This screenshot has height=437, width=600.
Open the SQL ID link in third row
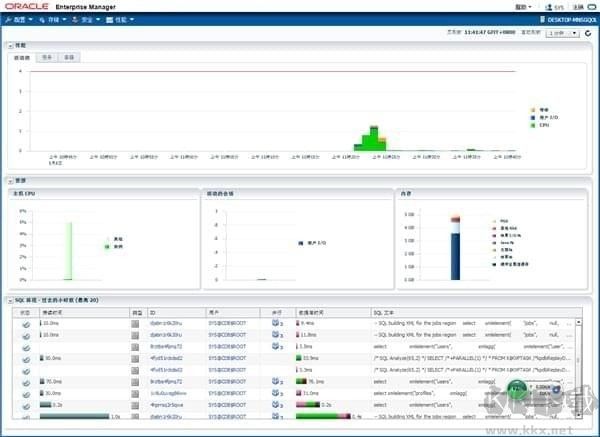pos(166,347)
